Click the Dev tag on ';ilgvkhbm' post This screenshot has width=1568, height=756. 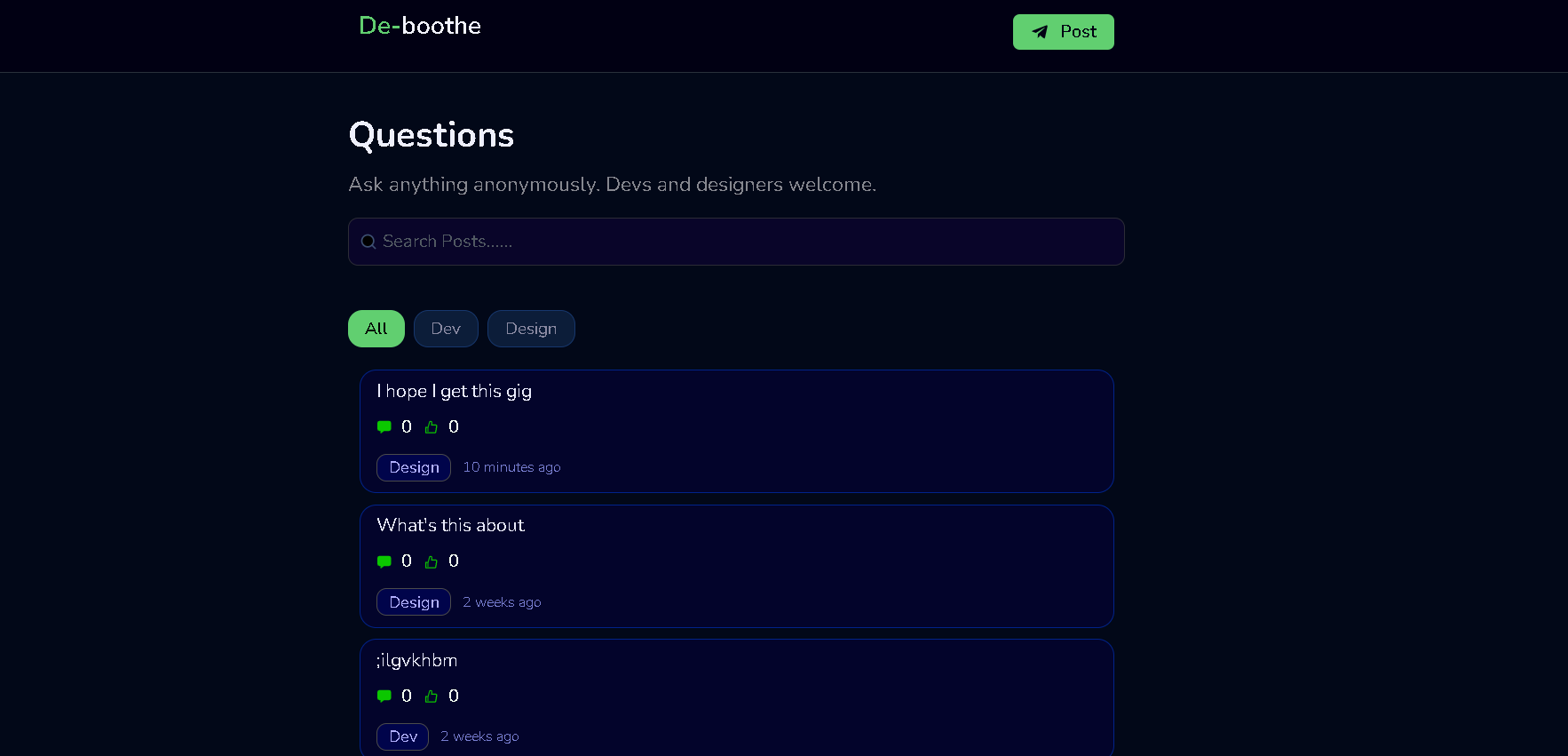403,736
